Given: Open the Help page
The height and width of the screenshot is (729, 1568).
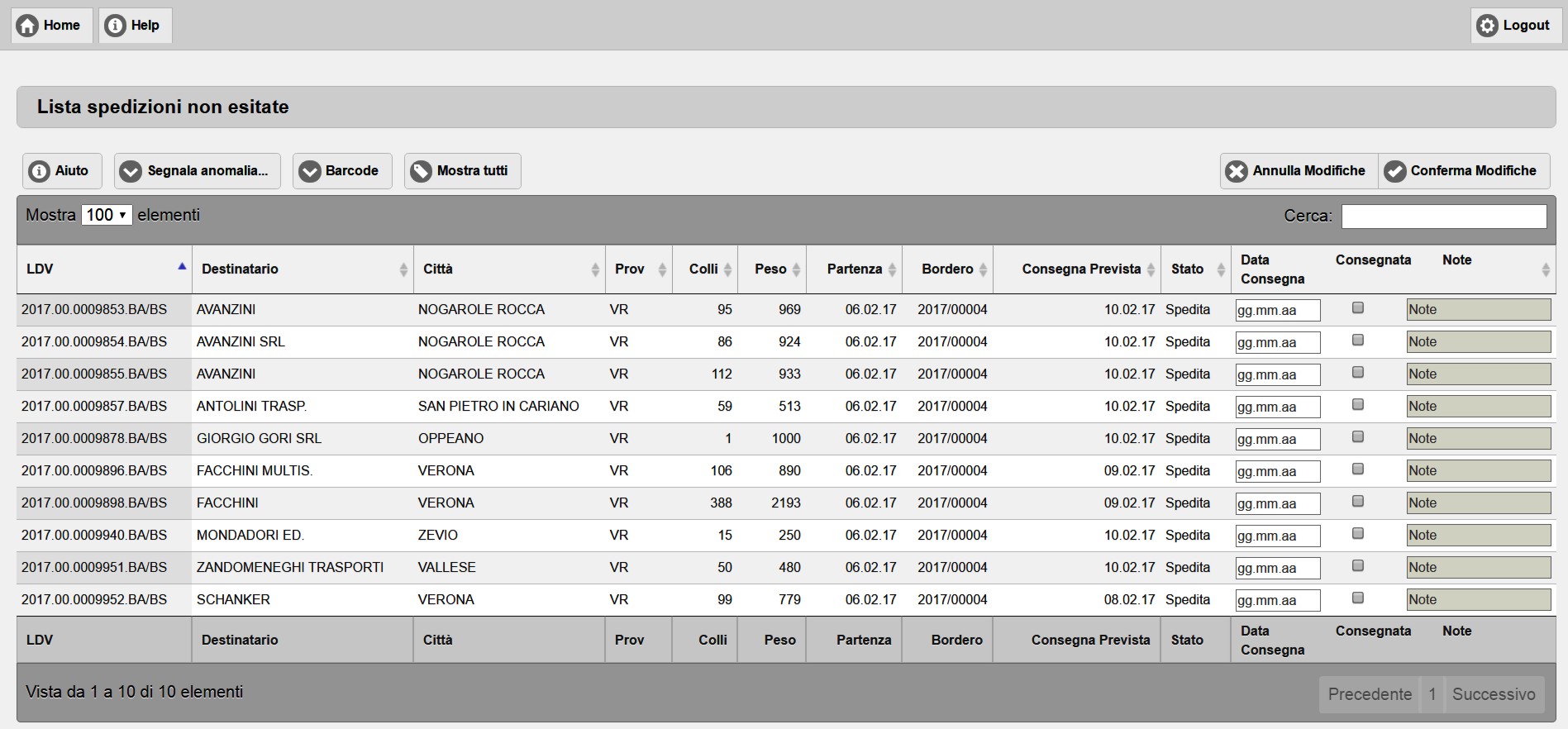Looking at the screenshot, I should [136, 26].
